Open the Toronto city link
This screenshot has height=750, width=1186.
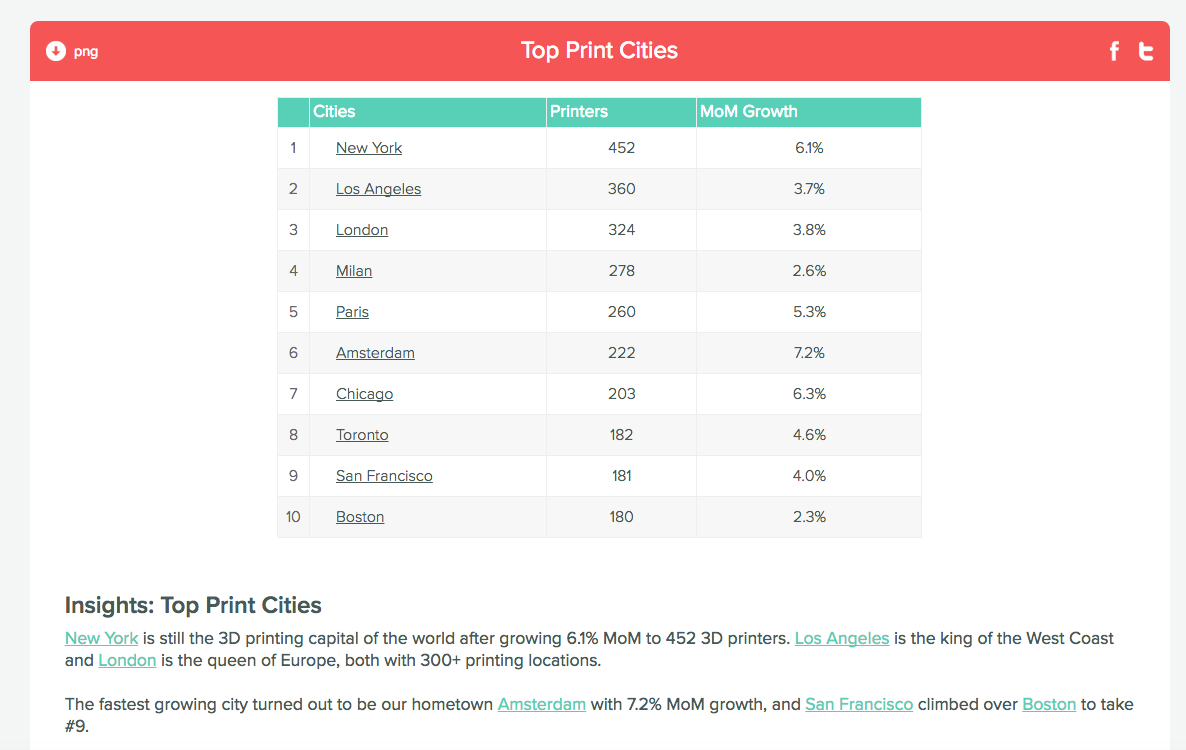pos(362,435)
